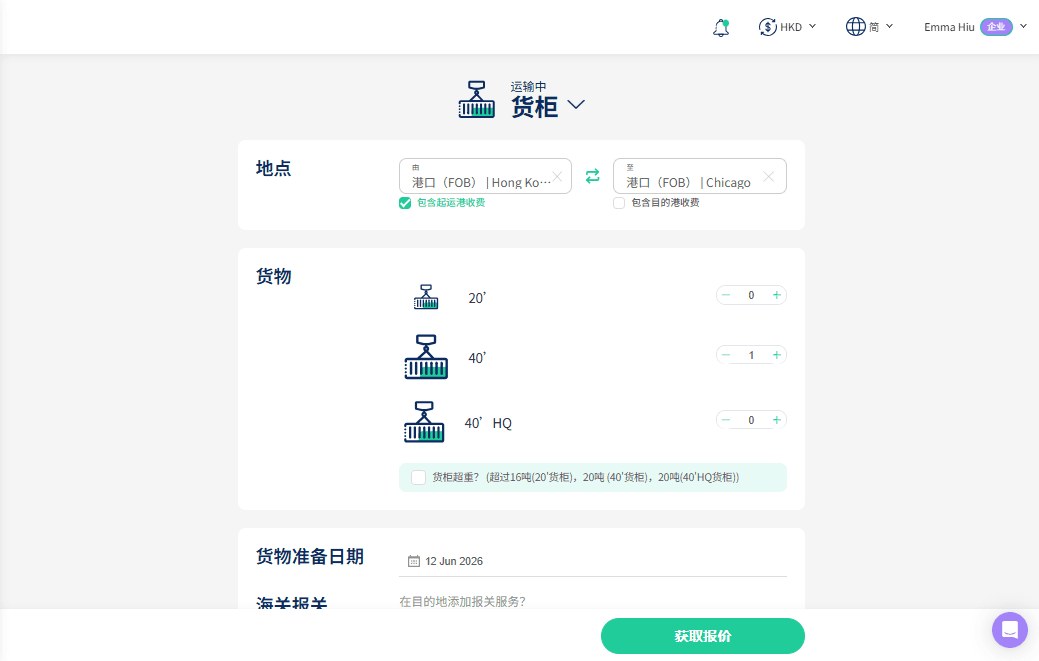Screen dimensions: 1039x661
Task: Click the 20' label text
Action: (477, 298)
